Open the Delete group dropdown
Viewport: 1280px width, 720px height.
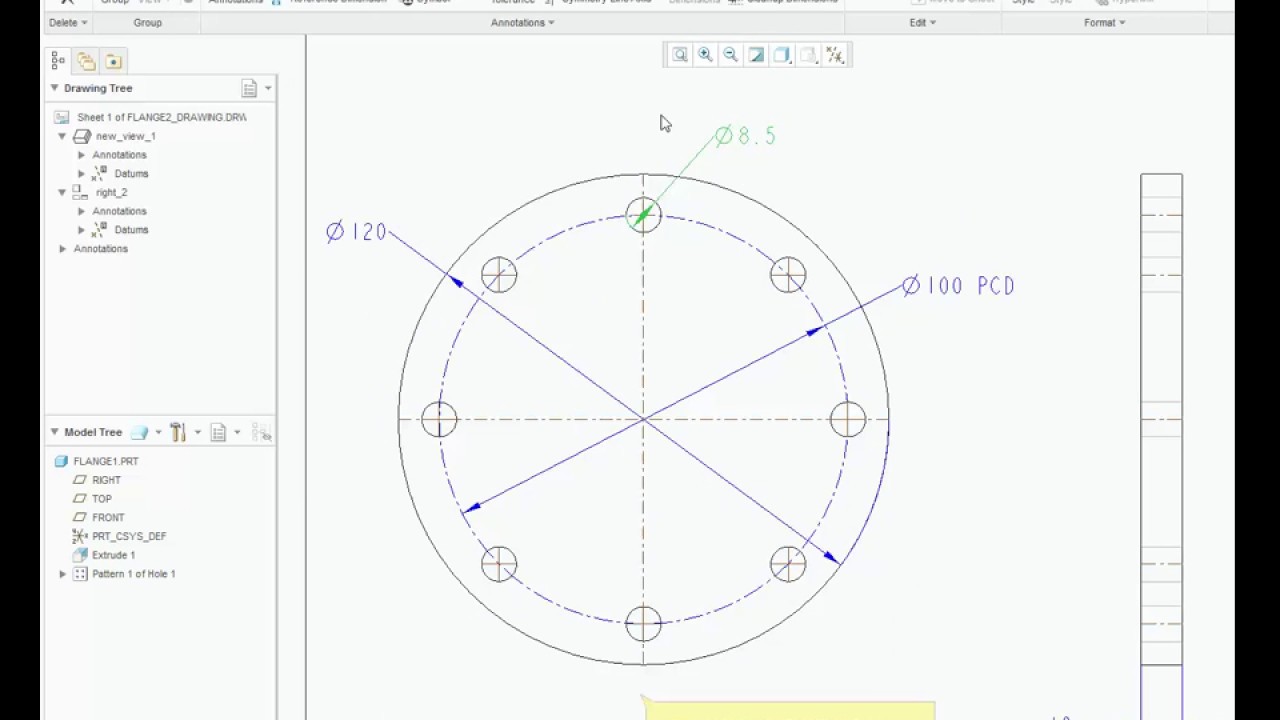pyautogui.click(x=68, y=22)
